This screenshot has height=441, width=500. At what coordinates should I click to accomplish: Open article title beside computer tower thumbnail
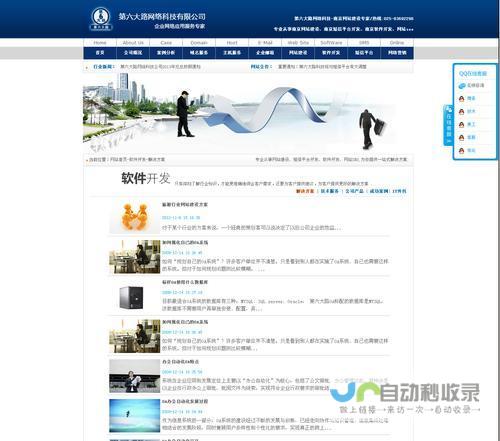tap(185, 282)
